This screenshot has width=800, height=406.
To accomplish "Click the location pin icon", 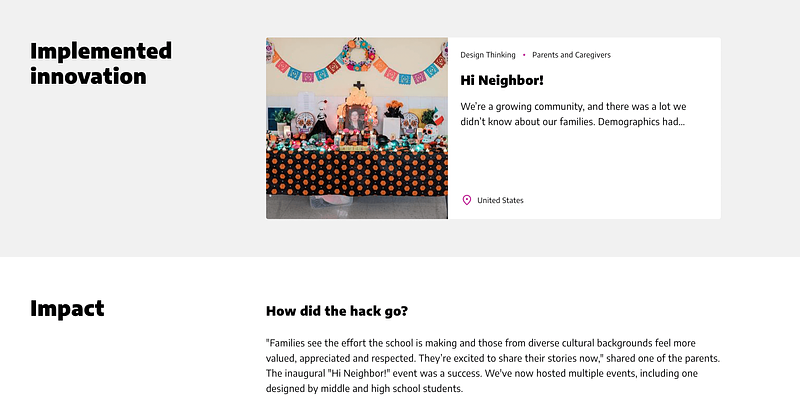I will (x=466, y=200).
